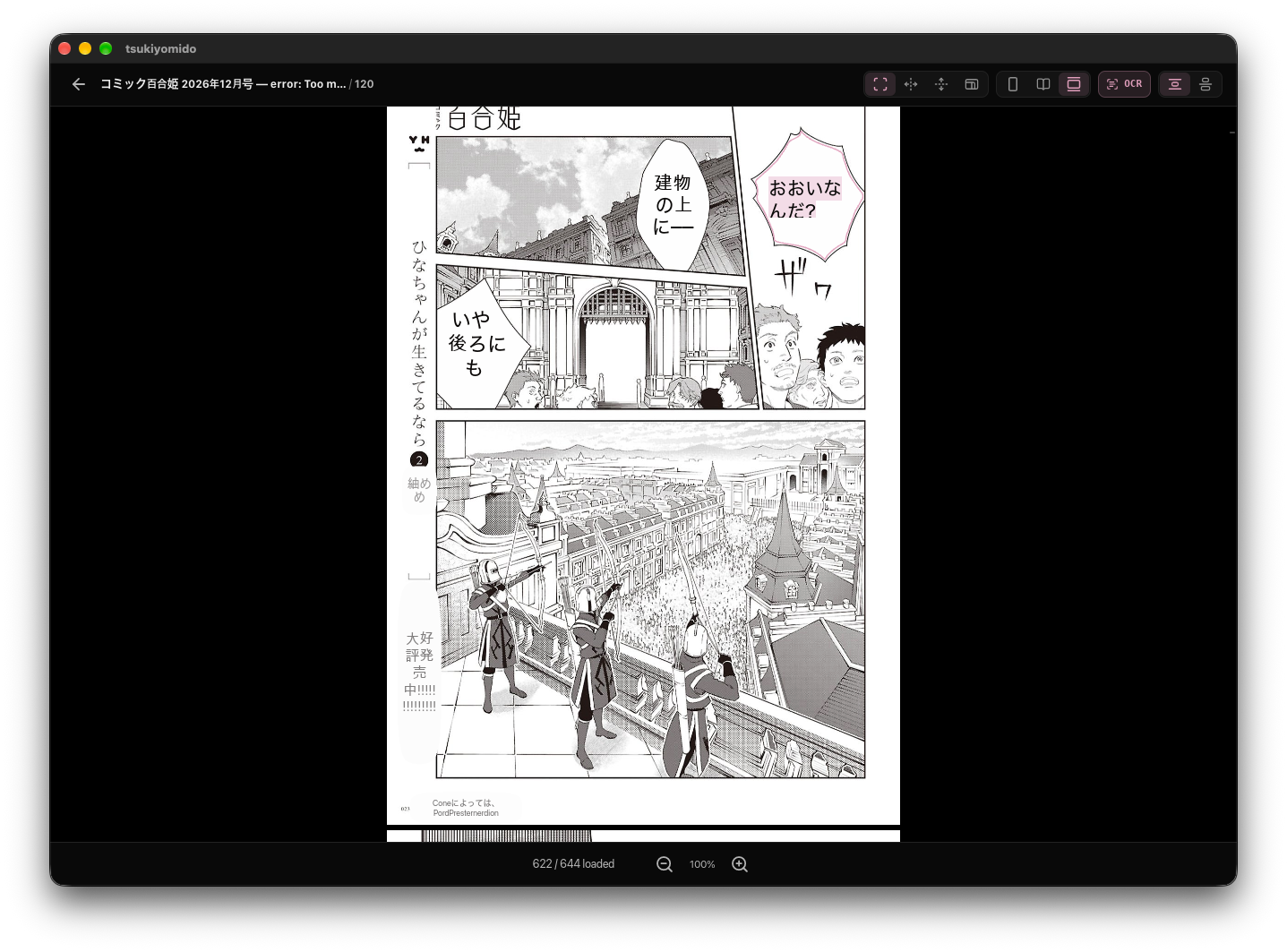Select the continuous scroll view mode icon
The height and width of the screenshot is (952, 1287).
click(1074, 84)
